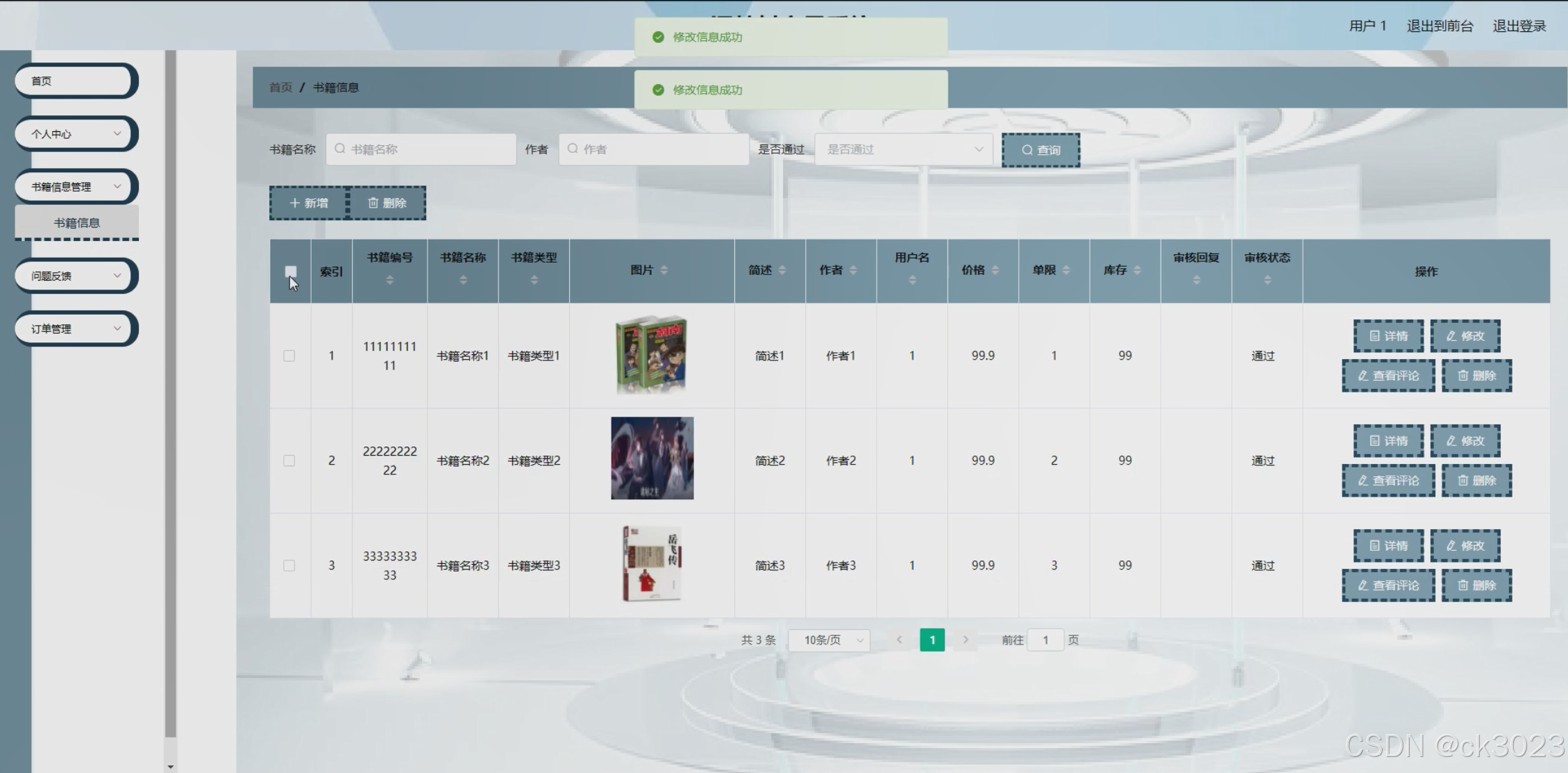Expand the 订单管理 sidebar menu
Viewport: 1568px width, 773px height.
[75, 329]
